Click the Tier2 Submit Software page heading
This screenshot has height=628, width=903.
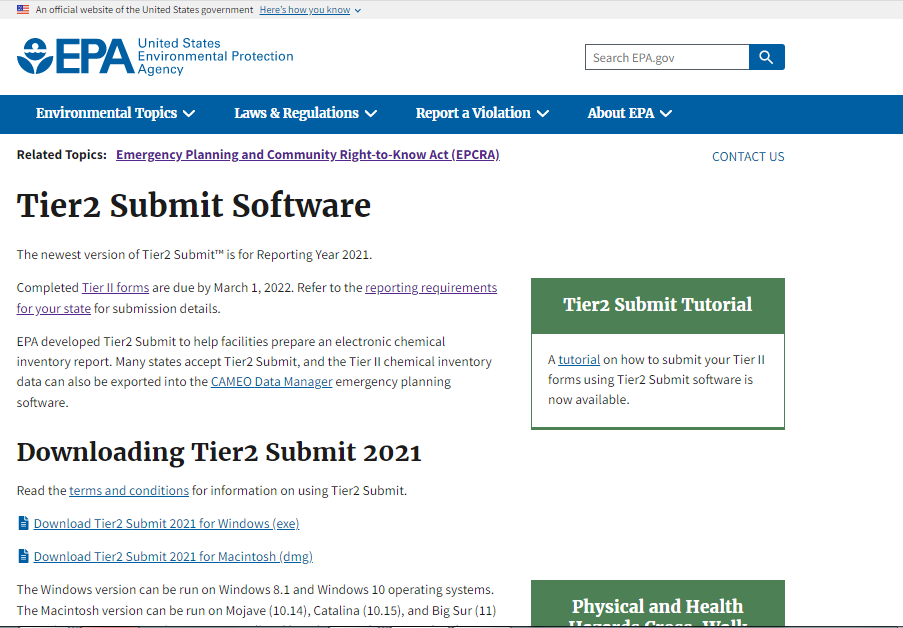point(194,206)
